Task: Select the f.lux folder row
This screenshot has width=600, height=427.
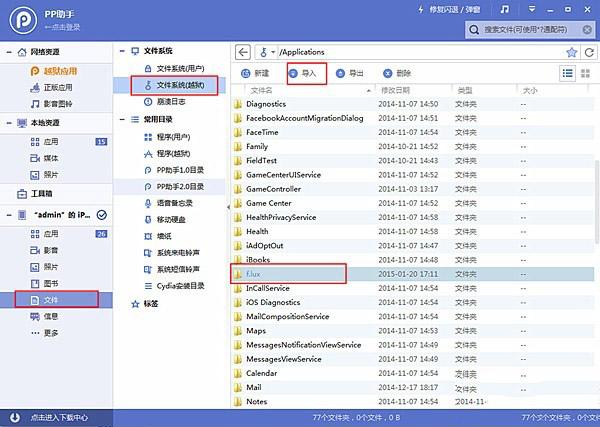Action: (412, 274)
